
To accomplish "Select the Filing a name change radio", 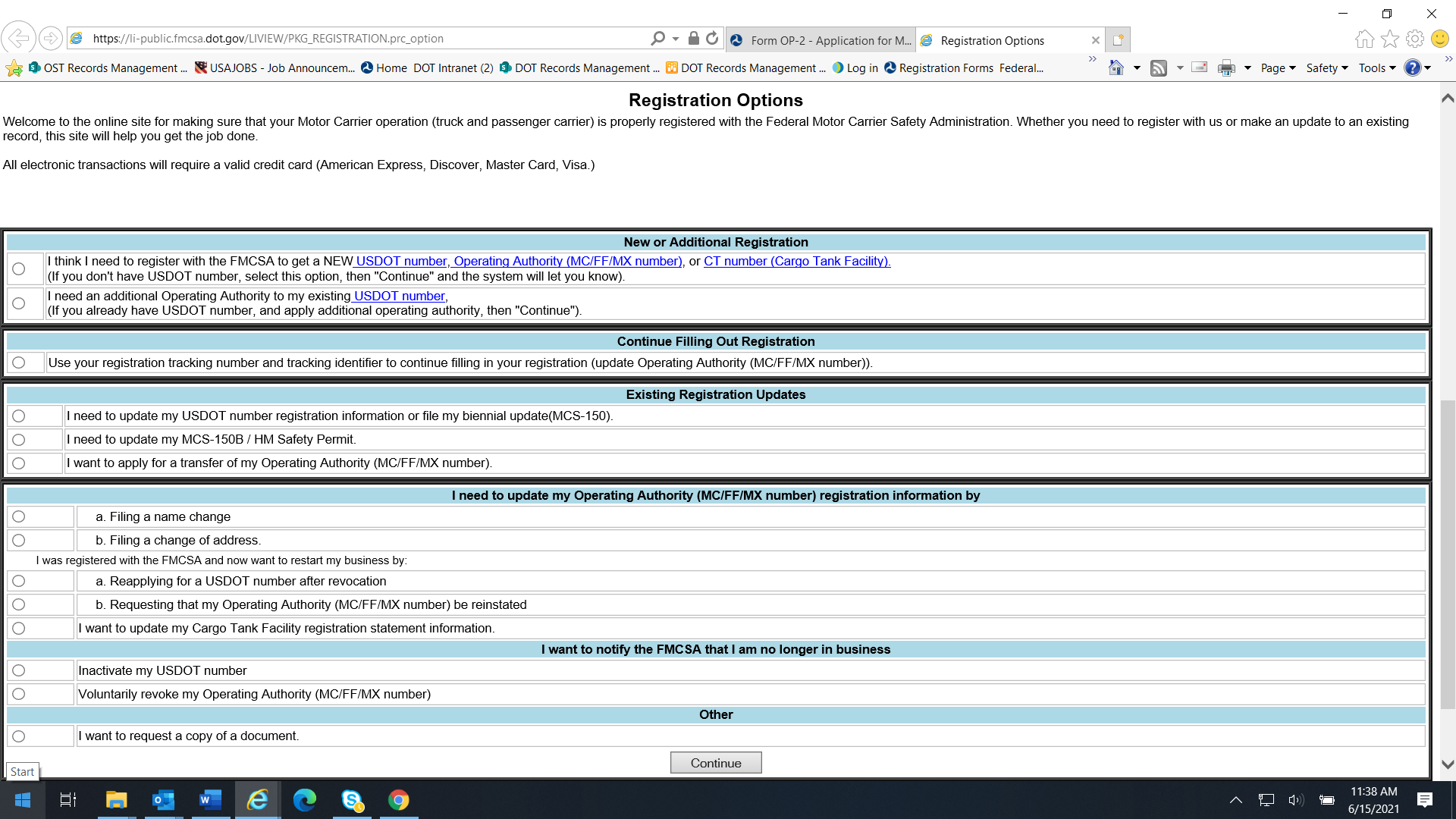I will coord(19,516).
